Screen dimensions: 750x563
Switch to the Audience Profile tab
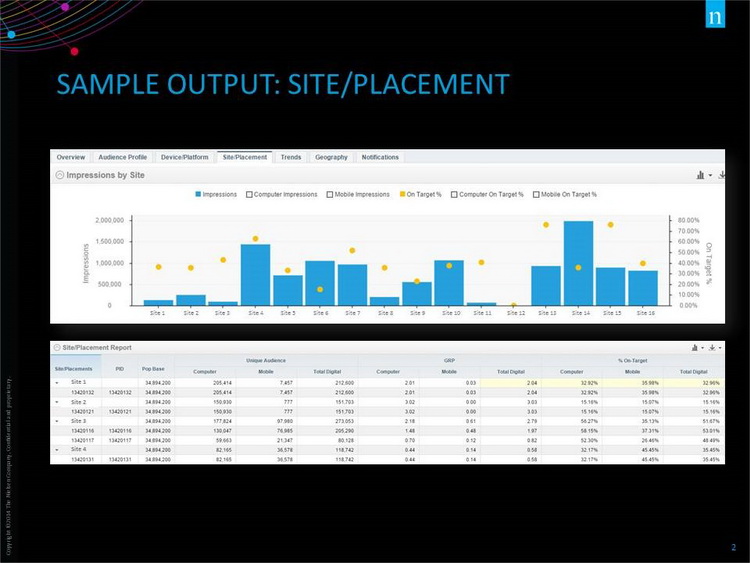click(x=124, y=157)
